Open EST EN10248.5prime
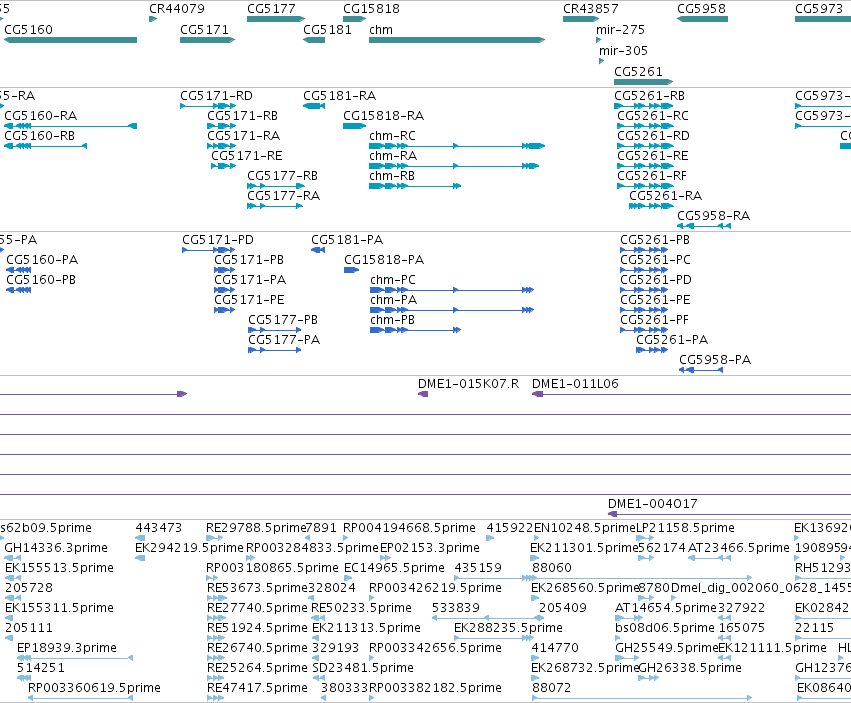Image resolution: width=851 pixels, height=703 pixels. click(585, 528)
